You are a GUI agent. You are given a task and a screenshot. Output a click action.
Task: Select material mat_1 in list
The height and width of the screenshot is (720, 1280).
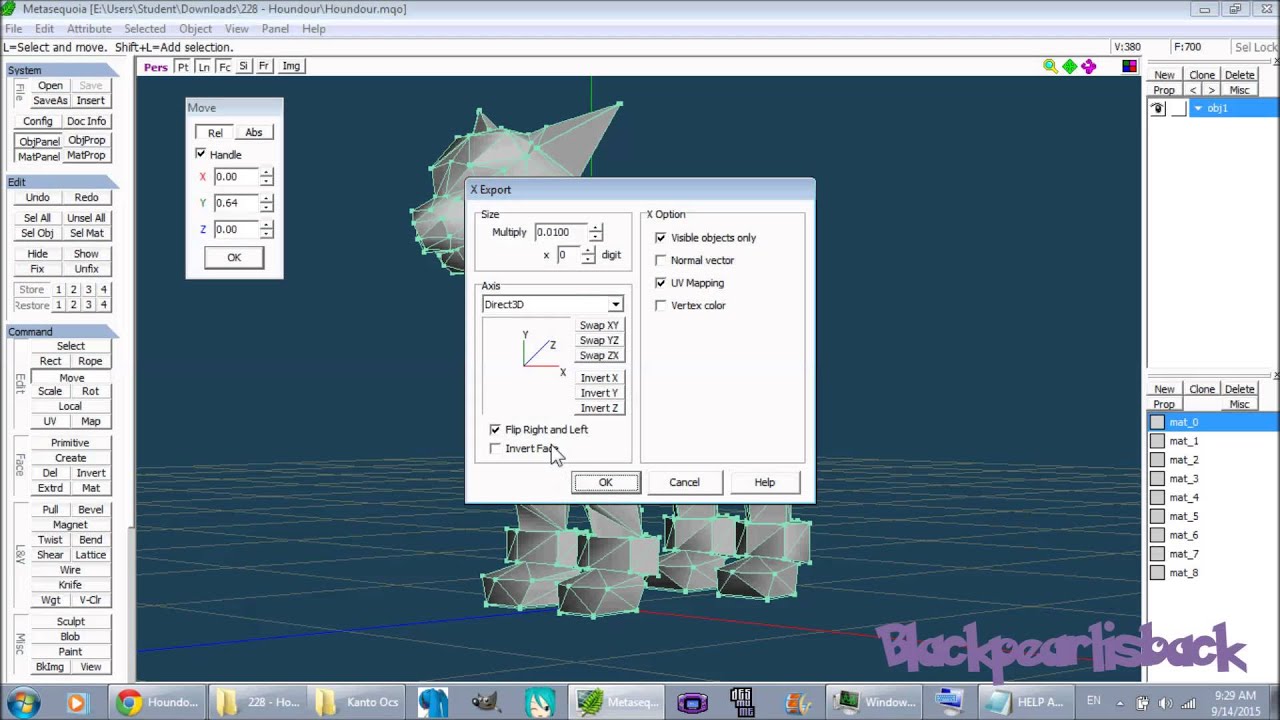coord(1212,441)
